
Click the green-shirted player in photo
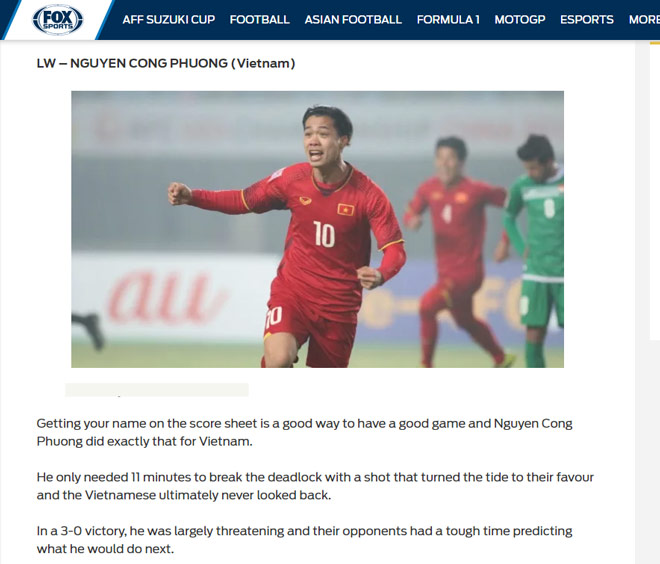pyautogui.click(x=536, y=250)
